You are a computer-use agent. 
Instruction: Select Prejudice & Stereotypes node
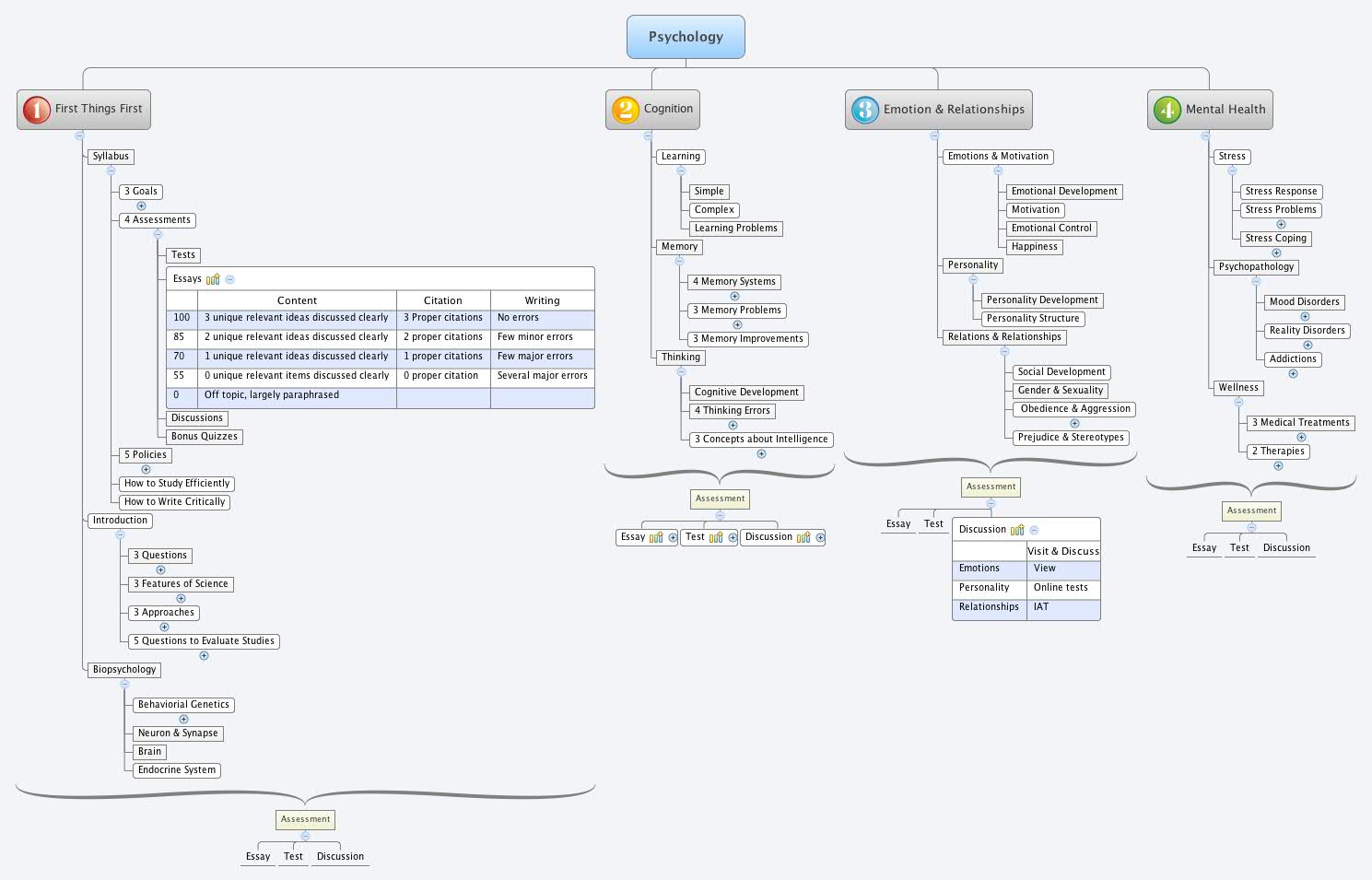click(x=1071, y=438)
